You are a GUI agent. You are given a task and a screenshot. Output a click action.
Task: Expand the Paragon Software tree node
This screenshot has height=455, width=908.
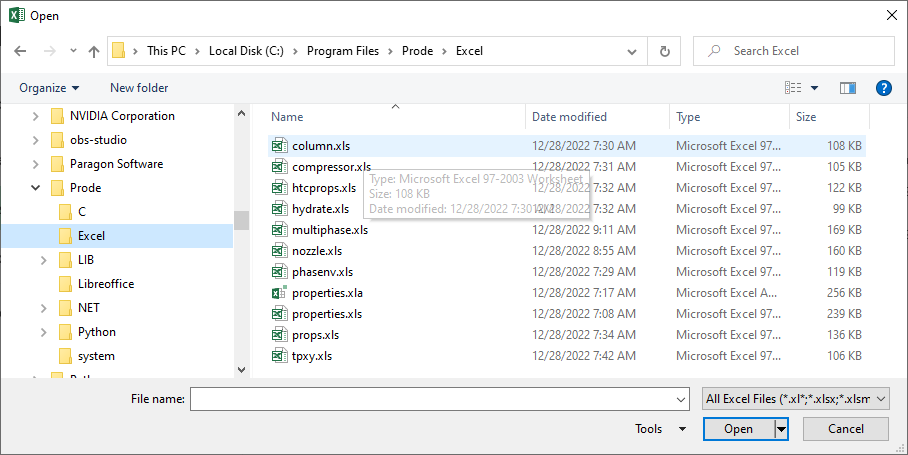point(36,164)
